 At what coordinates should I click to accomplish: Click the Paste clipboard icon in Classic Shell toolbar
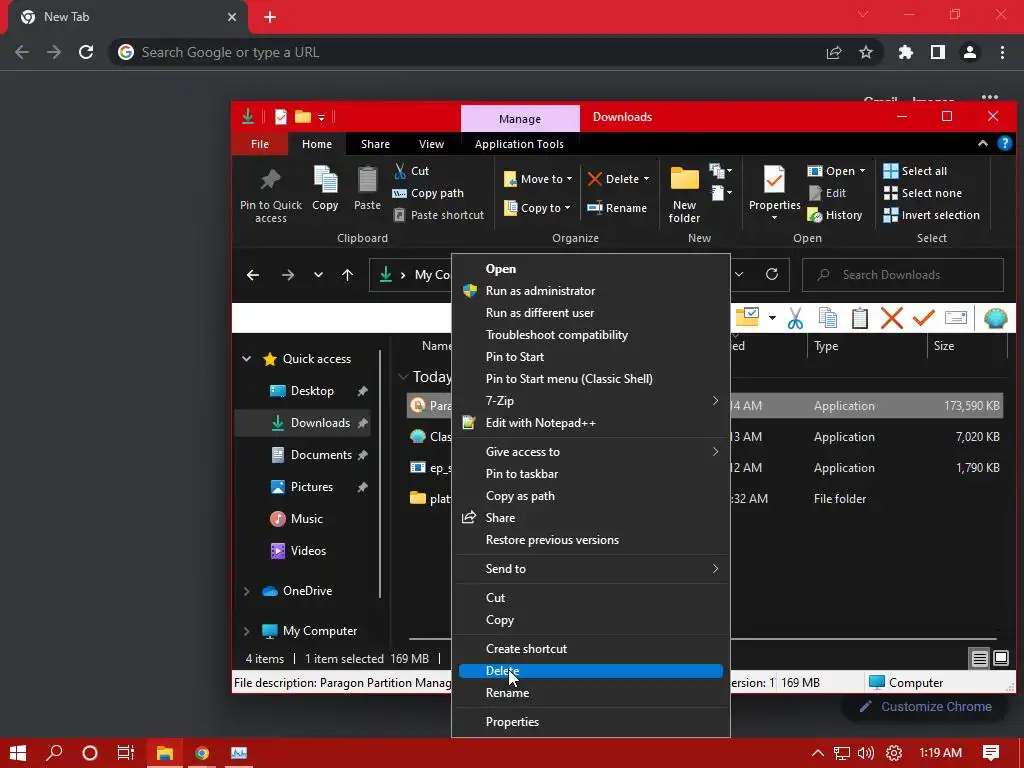(x=859, y=318)
